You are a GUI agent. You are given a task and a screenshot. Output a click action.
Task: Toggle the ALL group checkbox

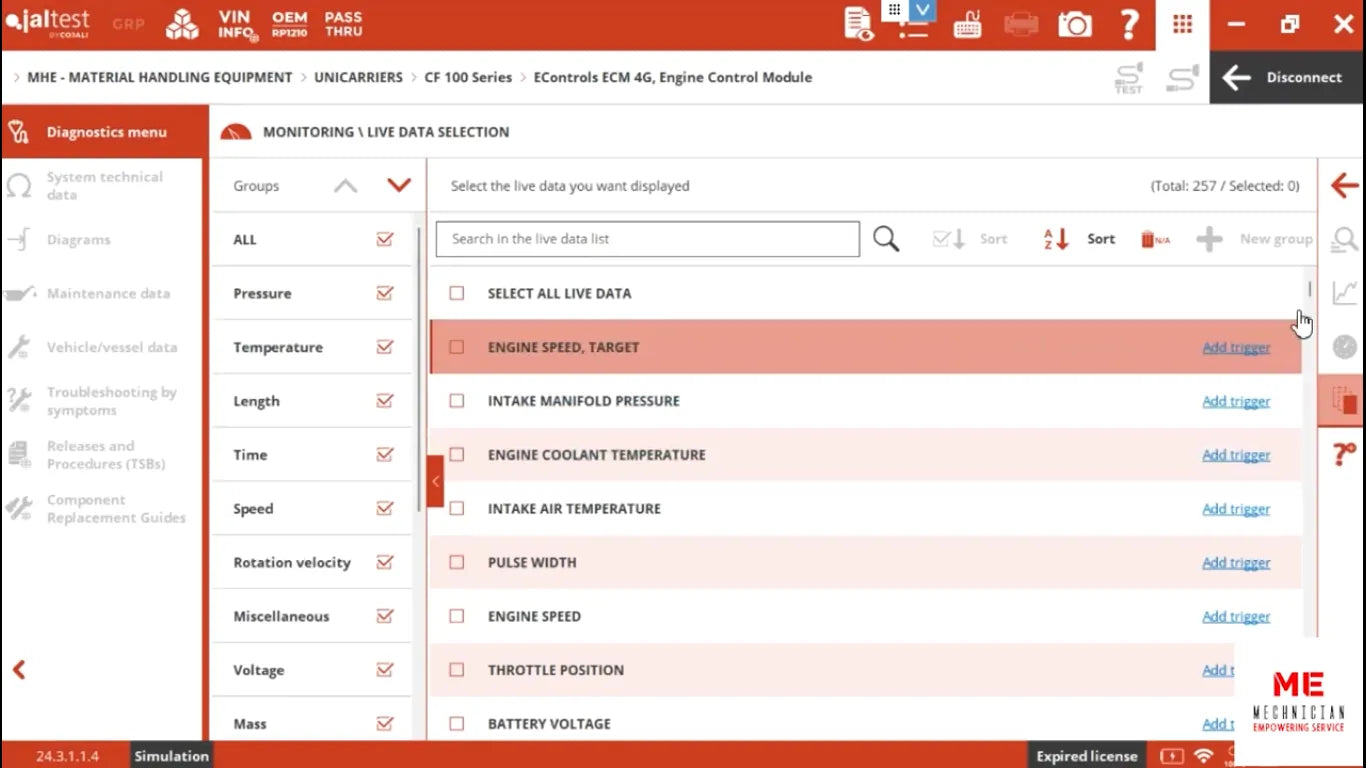pyautogui.click(x=385, y=239)
